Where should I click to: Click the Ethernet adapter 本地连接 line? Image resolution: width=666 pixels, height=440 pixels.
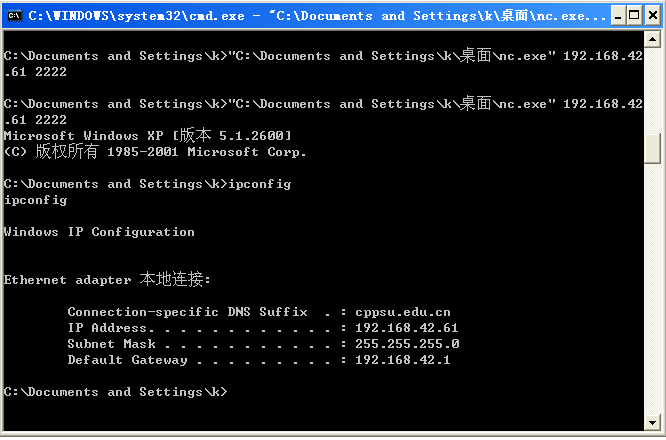click(x=107, y=280)
